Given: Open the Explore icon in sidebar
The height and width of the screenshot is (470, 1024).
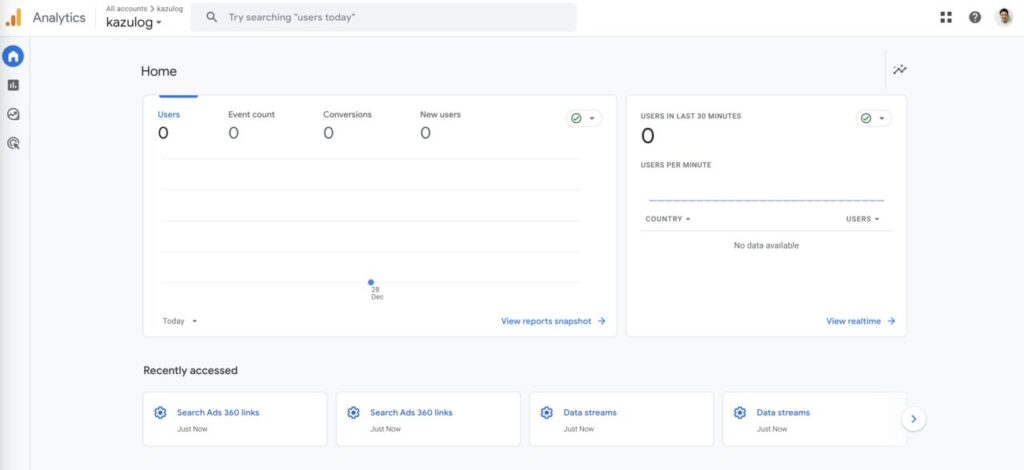Looking at the screenshot, I should [13, 114].
